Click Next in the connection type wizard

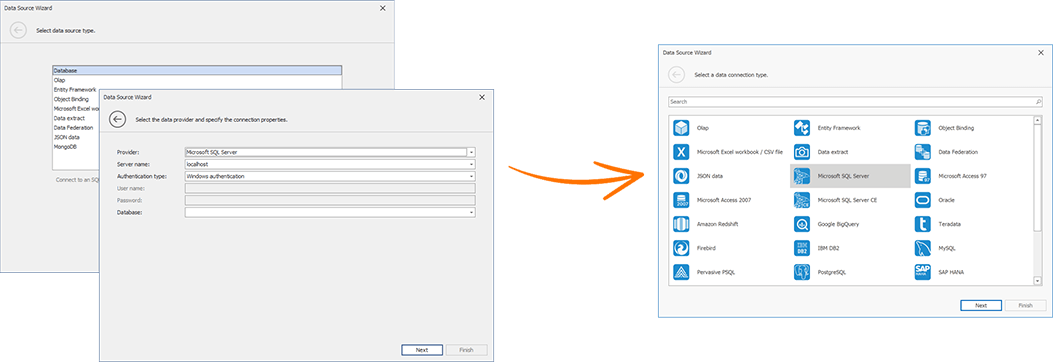pos(981,305)
